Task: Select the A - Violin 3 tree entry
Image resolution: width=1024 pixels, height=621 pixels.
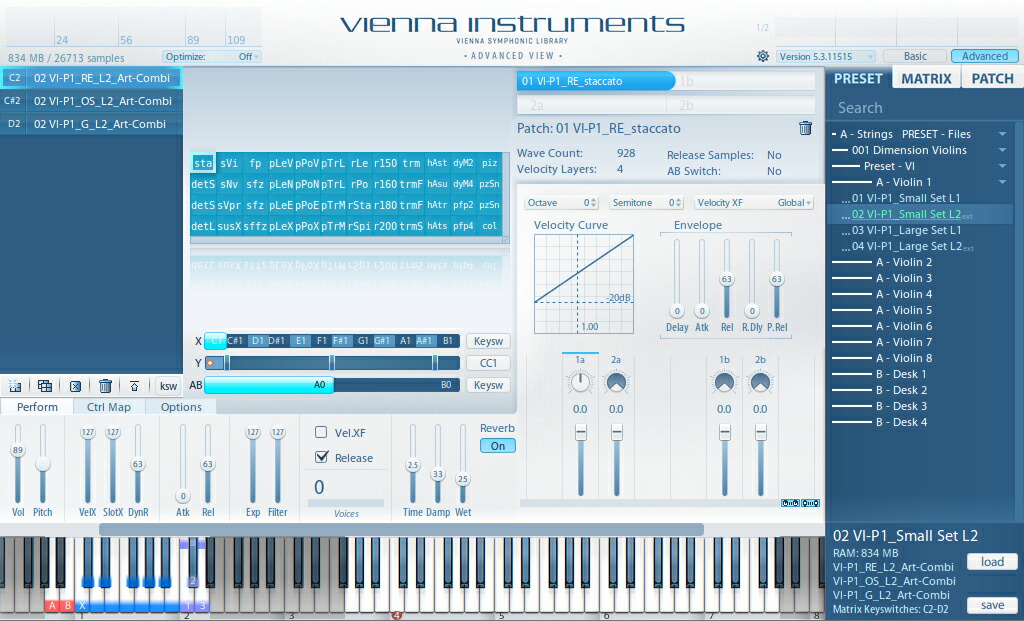Action: 905,278
